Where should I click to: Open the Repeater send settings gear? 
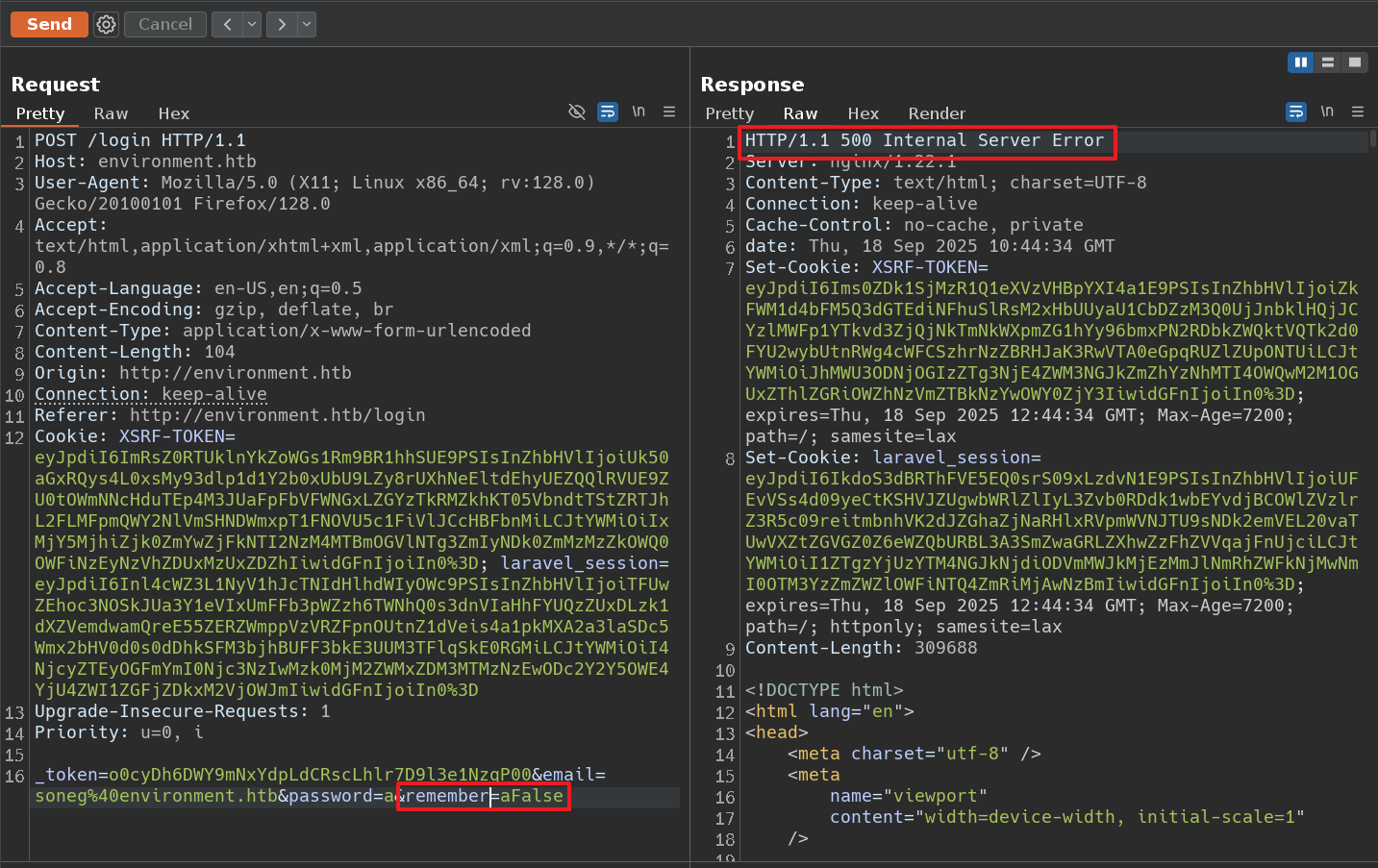[x=106, y=24]
